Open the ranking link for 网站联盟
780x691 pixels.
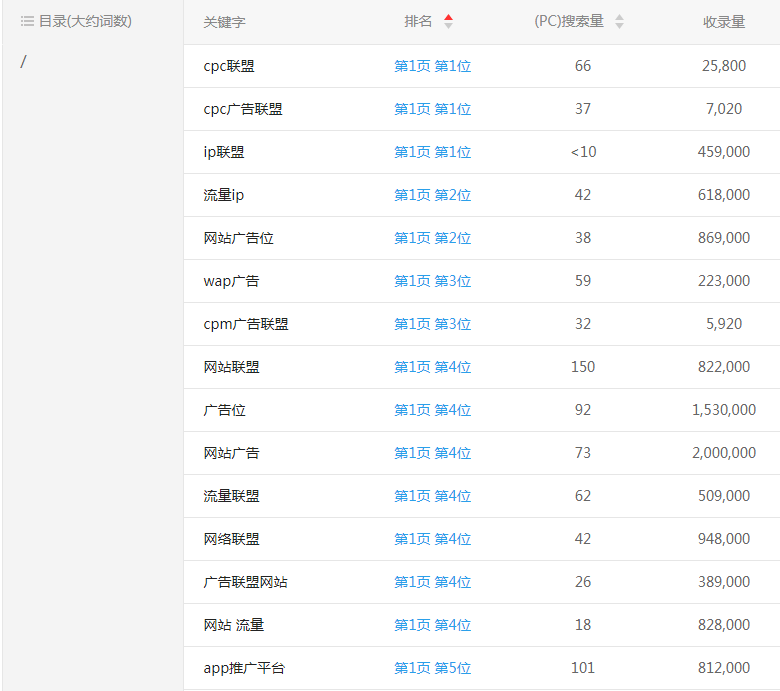point(432,367)
